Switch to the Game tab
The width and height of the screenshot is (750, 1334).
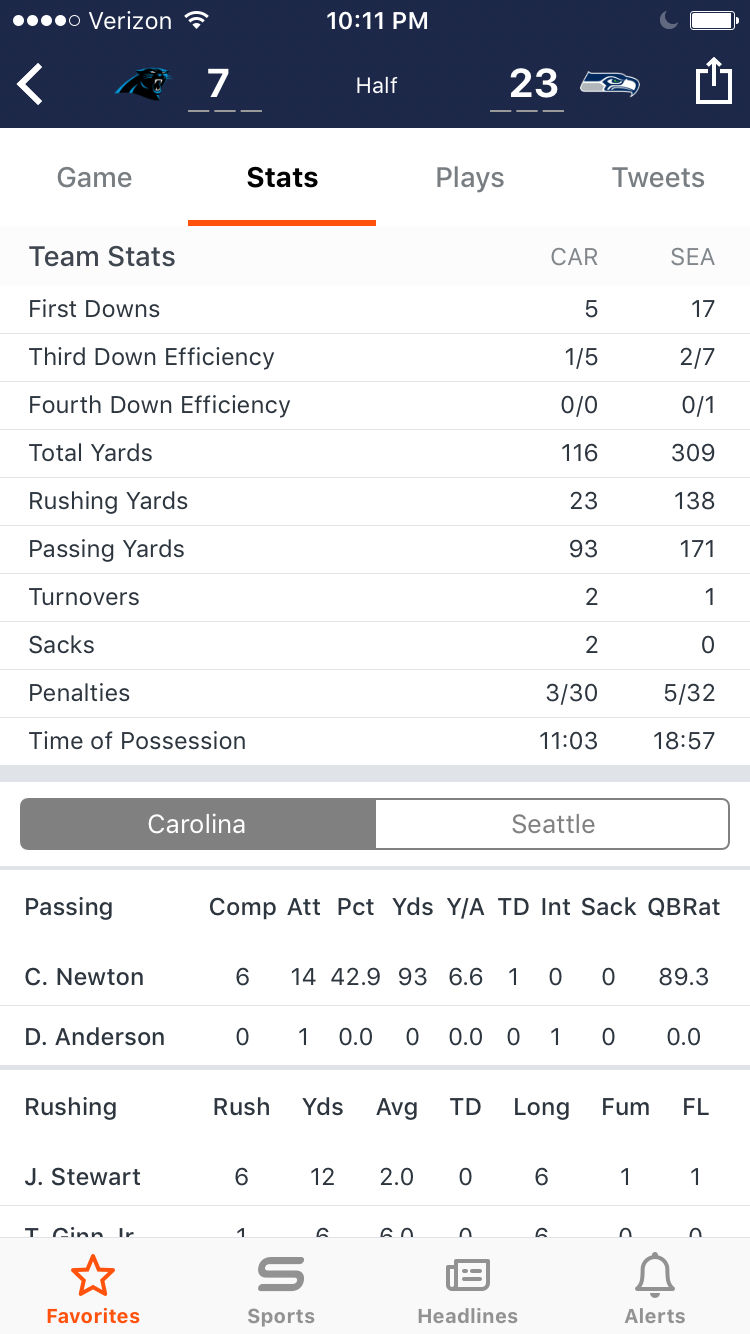(94, 177)
